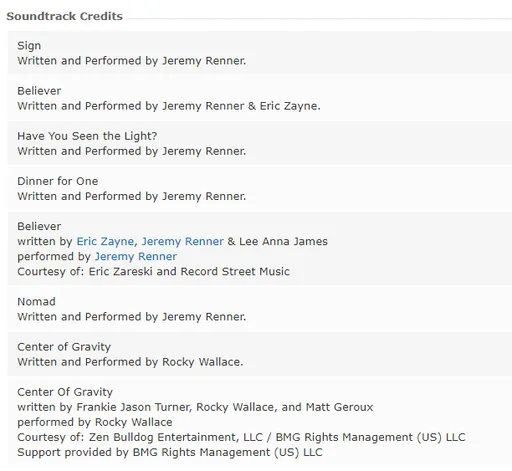Click the Zen Bulldog Entertainment courtesy line
This screenshot has width=512, height=471.
pos(241,437)
